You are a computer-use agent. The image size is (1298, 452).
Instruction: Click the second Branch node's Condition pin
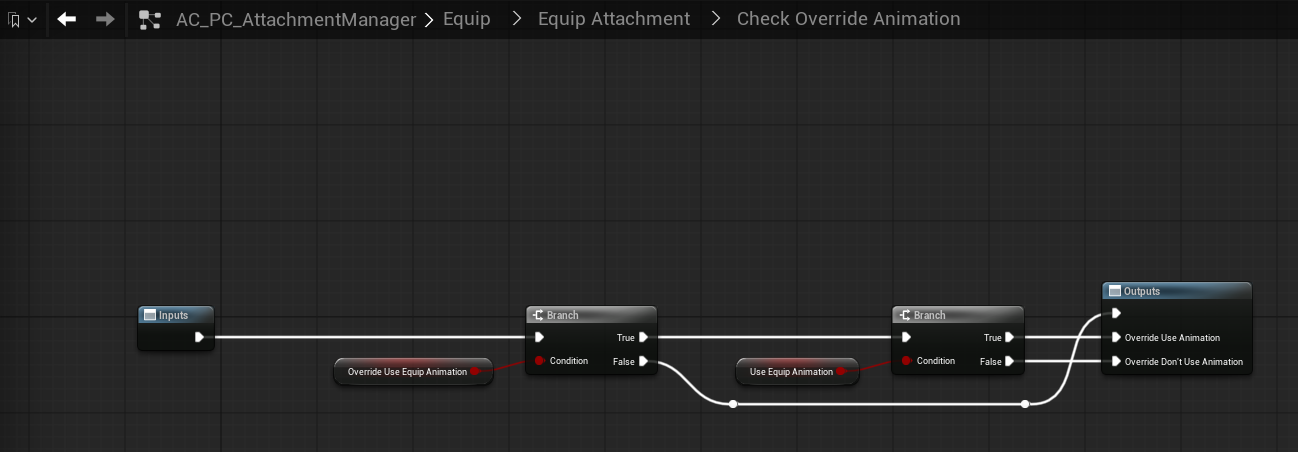tap(906, 361)
